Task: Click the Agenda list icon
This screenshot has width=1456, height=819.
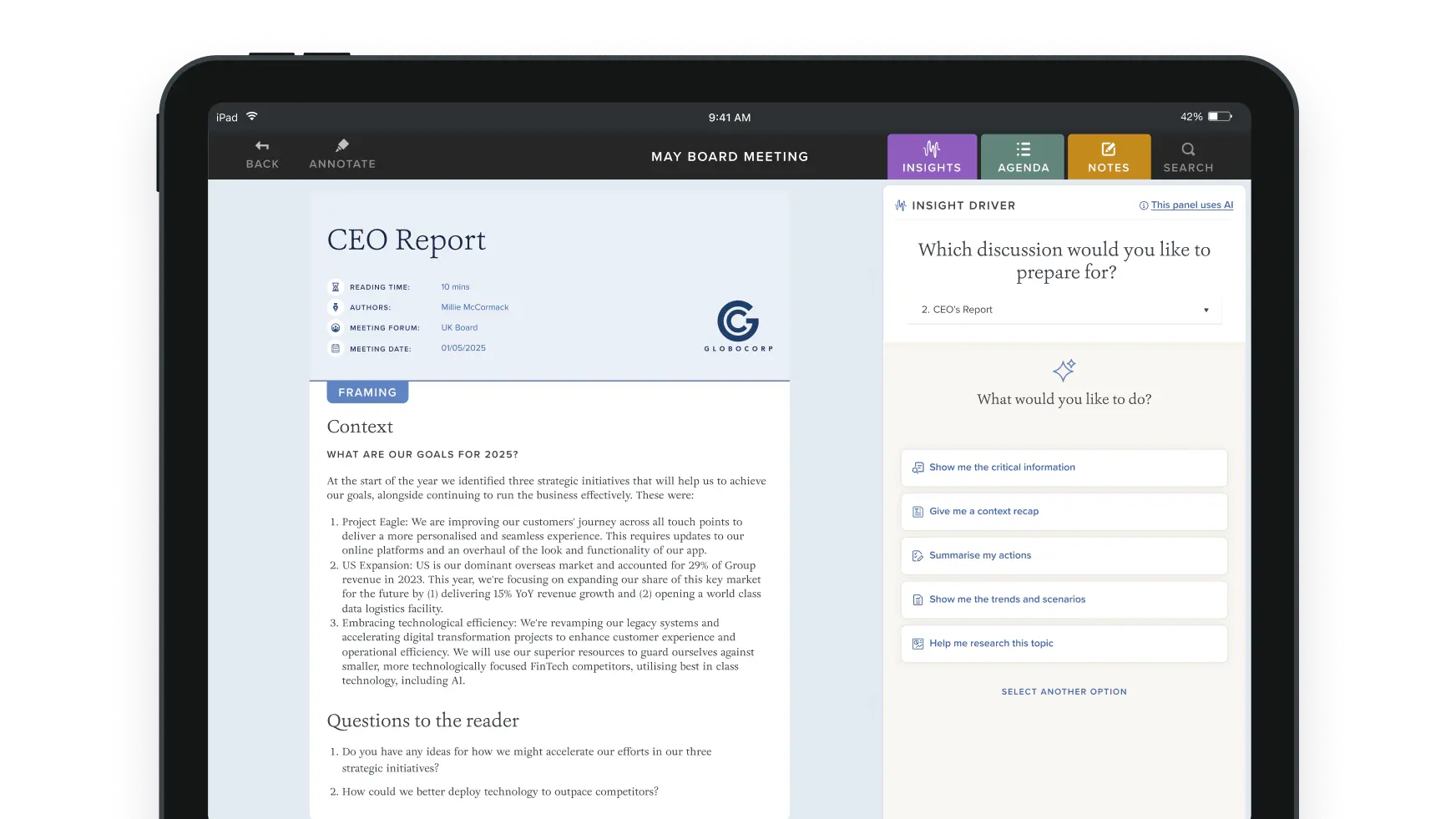Action: [x=1023, y=149]
